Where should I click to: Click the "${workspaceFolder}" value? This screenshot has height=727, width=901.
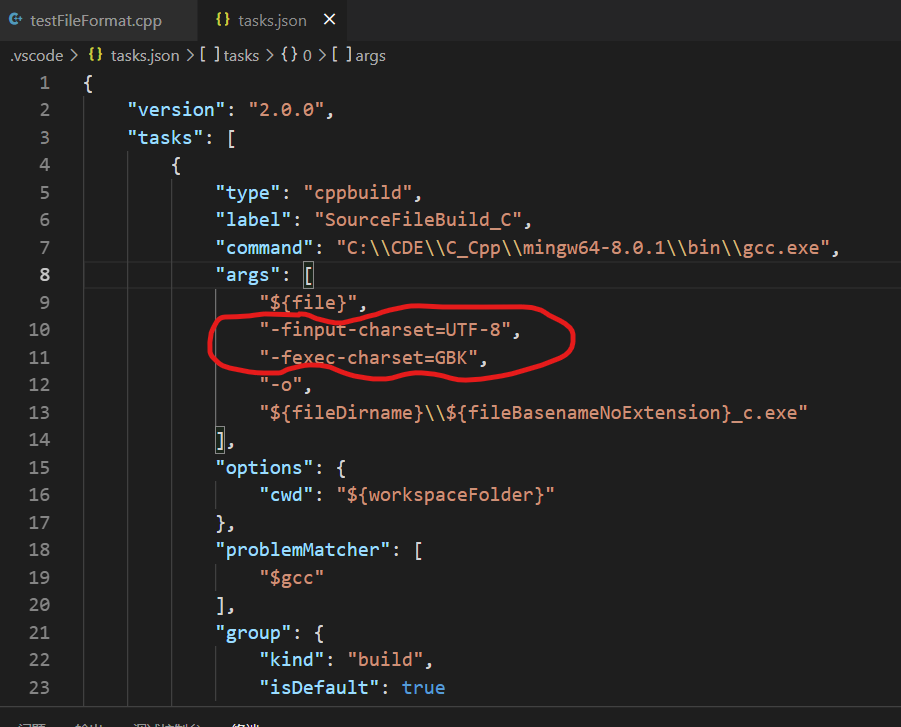(445, 495)
